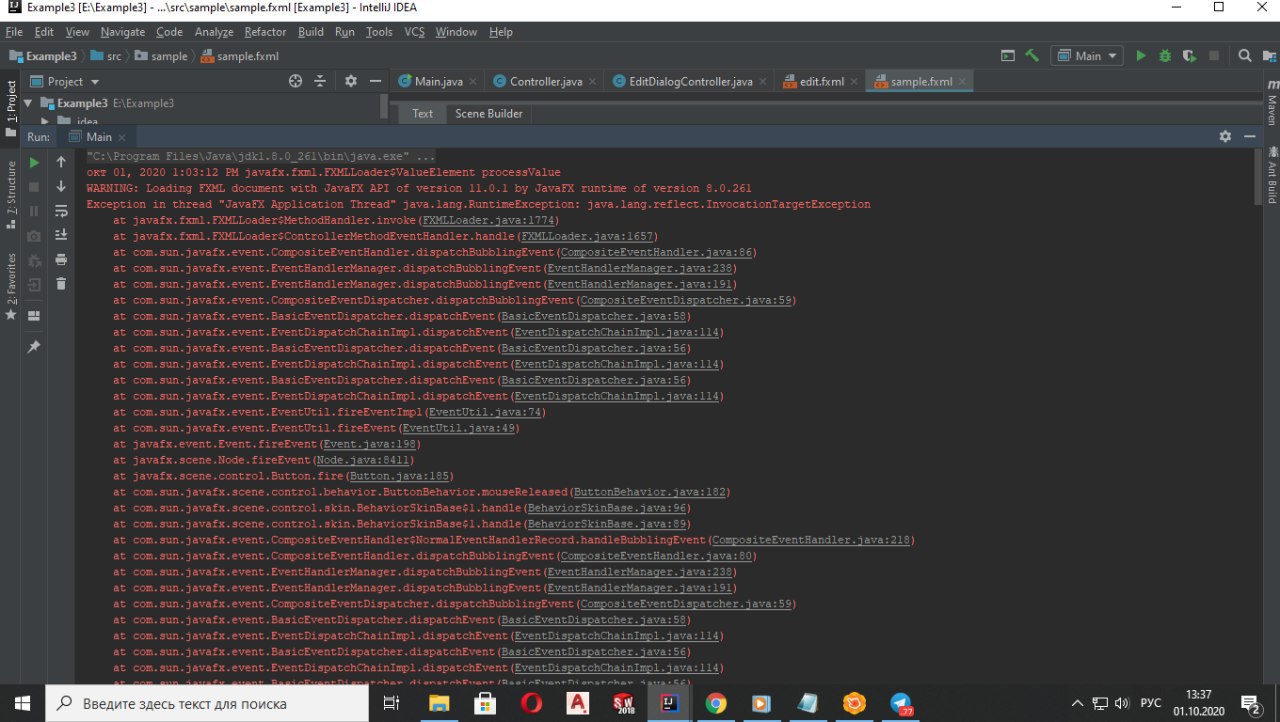Build project with the green hammer icon
The width and height of the screenshot is (1280, 722).
coord(1032,56)
